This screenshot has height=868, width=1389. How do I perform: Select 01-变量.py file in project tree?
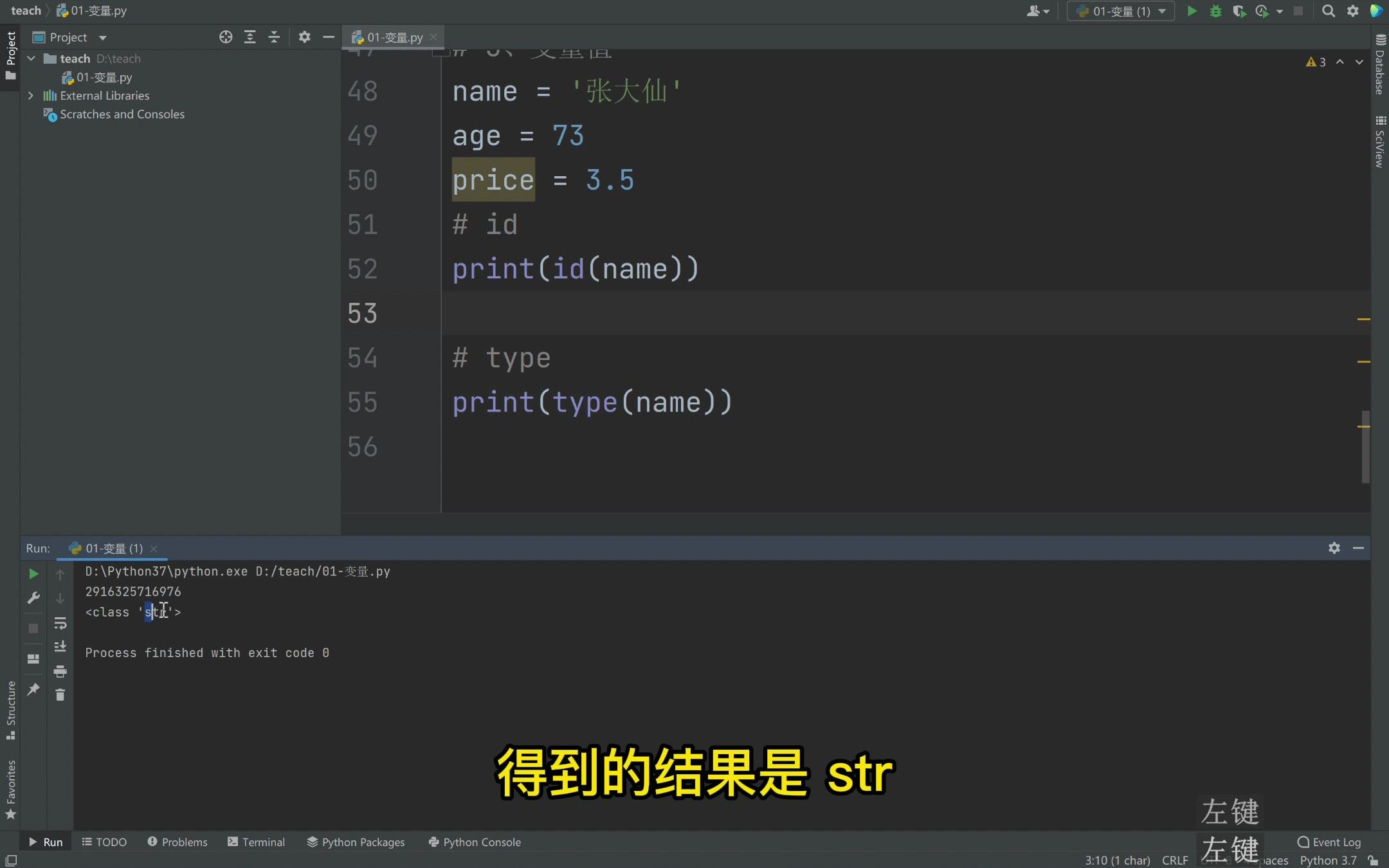[x=105, y=77]
